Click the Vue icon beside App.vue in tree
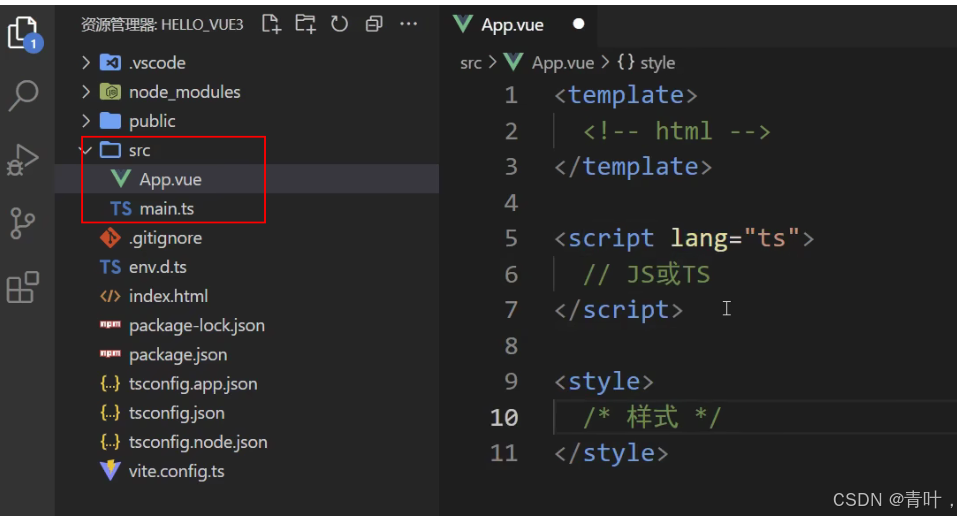Image resolution: width=965 pixels, height=518 pixels. coord(121,179)
